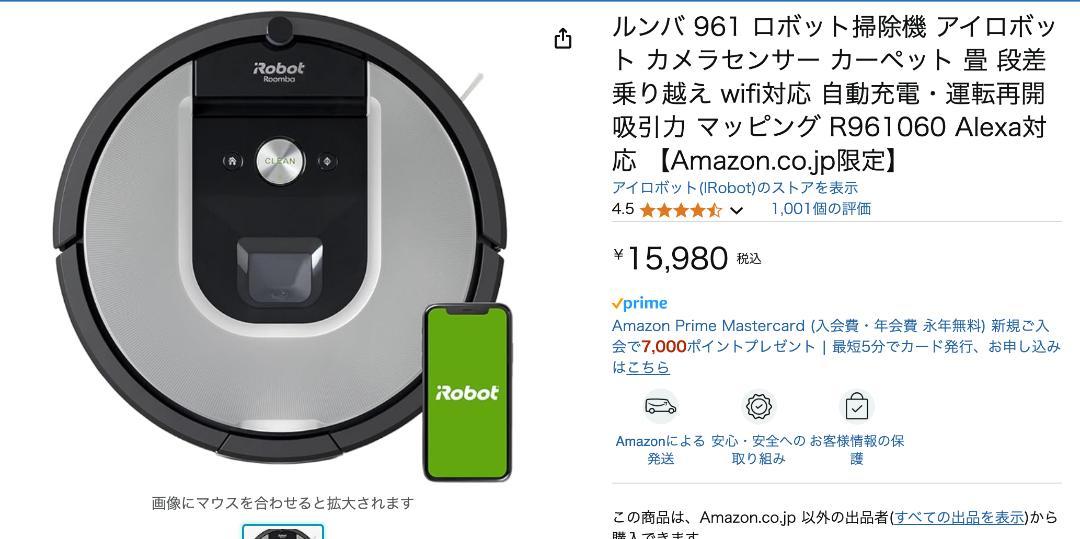This screenshot has height=539, width=1080.
Task: Select the Roomba thumbnail below main image
Action: [283, 531]
